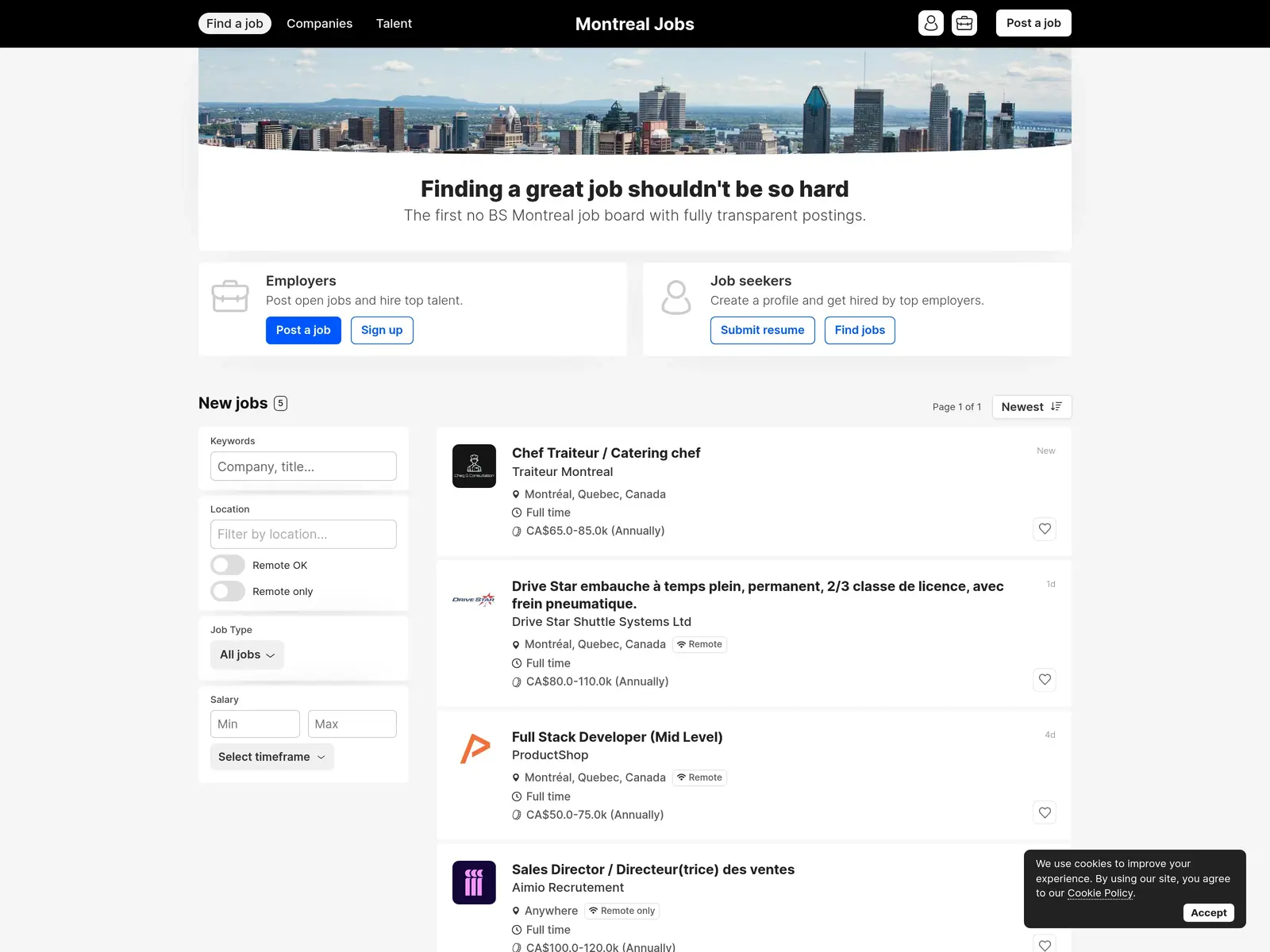The width and height of the screenshot is (1270, 952).
Task: Open Drive Star company logo
Action: tap(474, 600)
